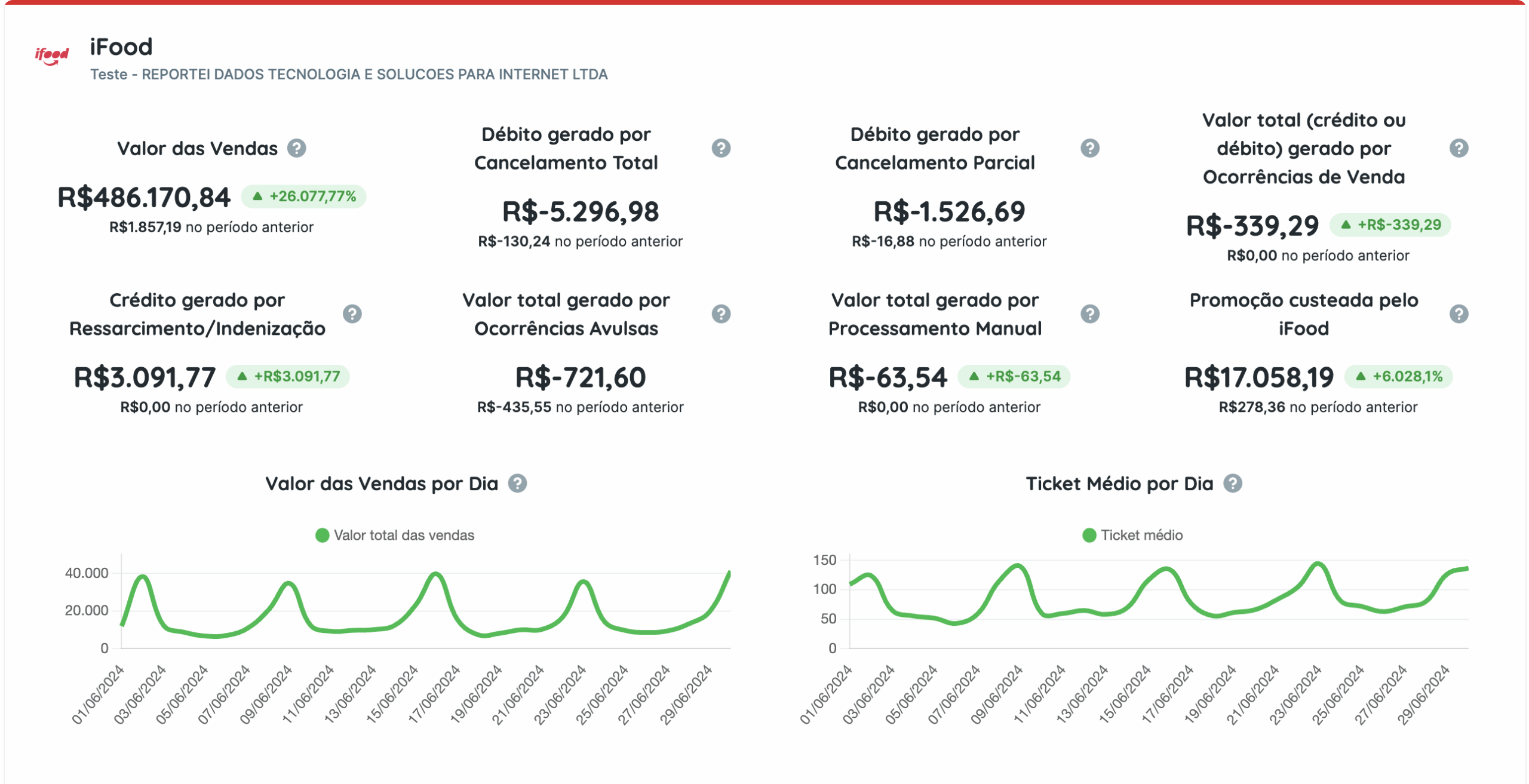Click help icon beside Processamento Manual
1529x784 pixels.
point(1089,314)
